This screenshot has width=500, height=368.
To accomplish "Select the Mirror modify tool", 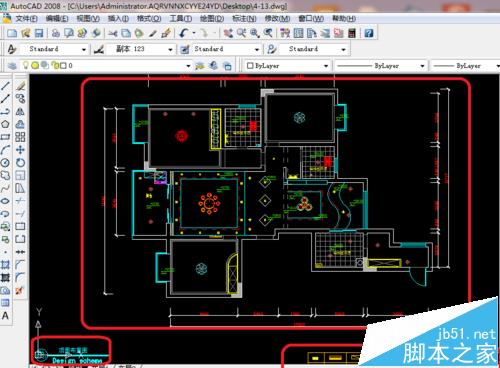I will point(20,111).
